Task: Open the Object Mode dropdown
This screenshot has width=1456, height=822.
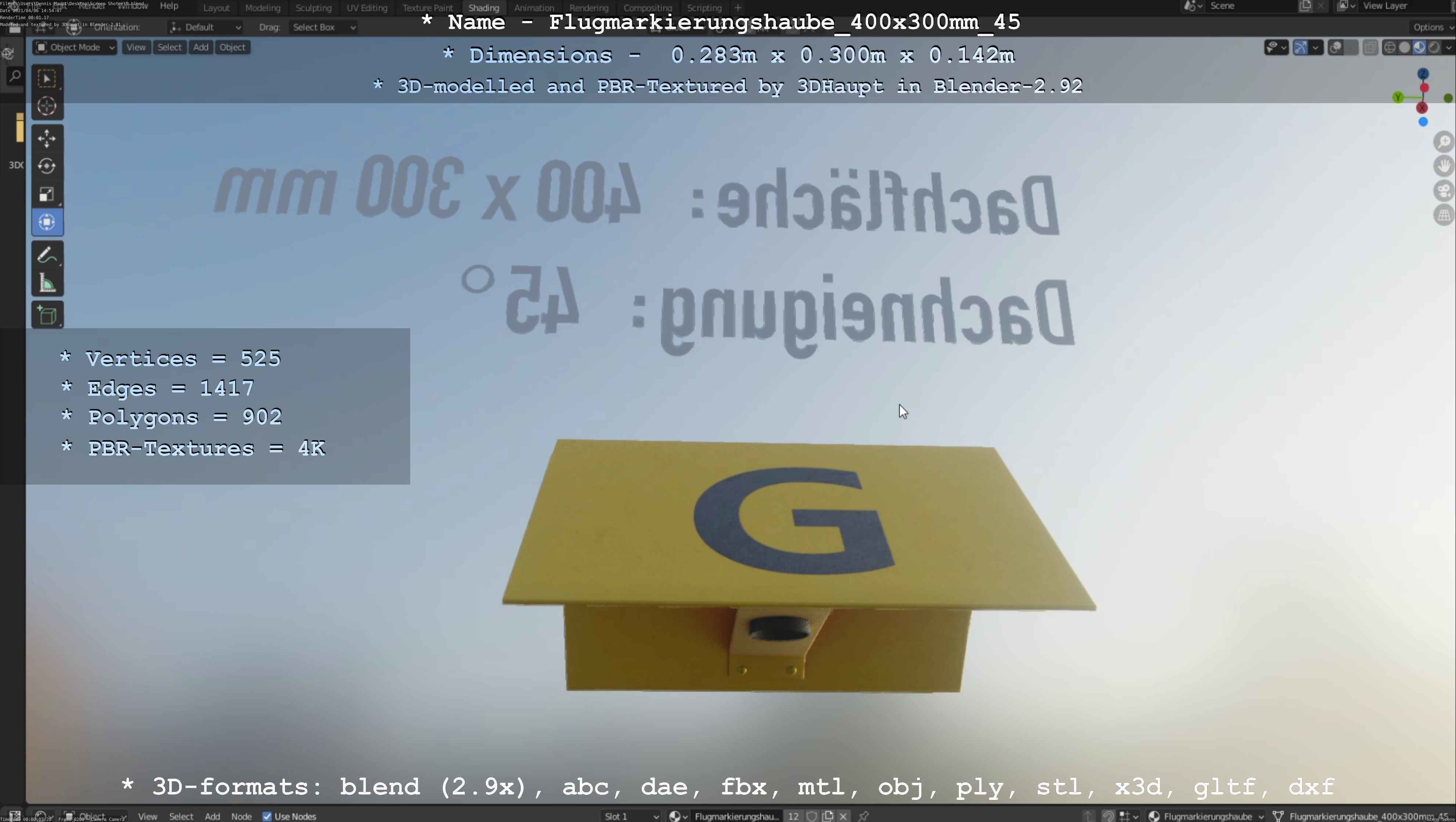Action: pyautogui.click(x=75, y=47)
